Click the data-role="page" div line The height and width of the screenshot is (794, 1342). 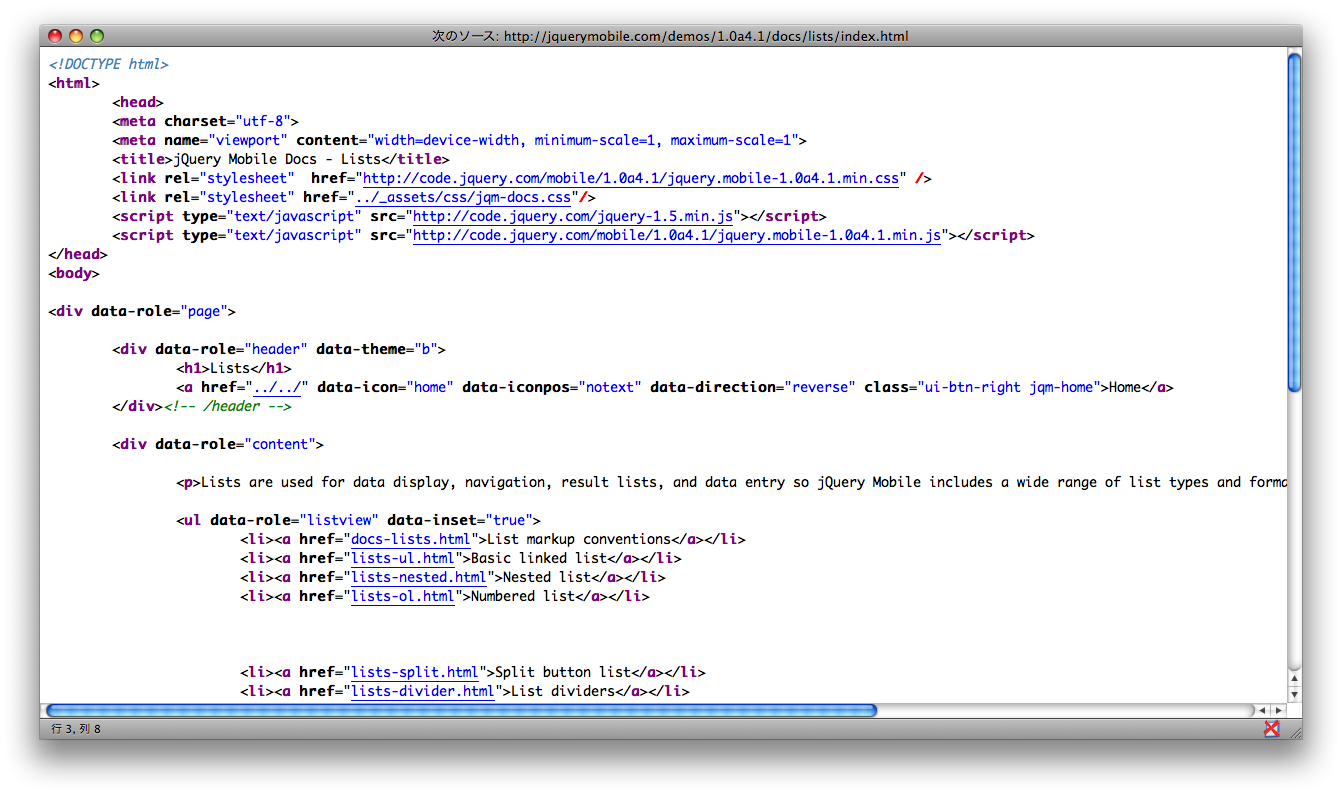pos(142,312)
